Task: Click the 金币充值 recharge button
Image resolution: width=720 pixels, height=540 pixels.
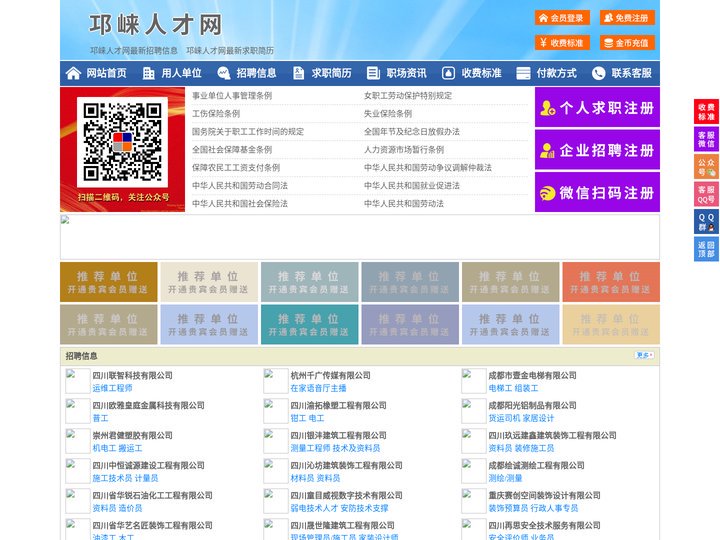Action: coord(627,43)
